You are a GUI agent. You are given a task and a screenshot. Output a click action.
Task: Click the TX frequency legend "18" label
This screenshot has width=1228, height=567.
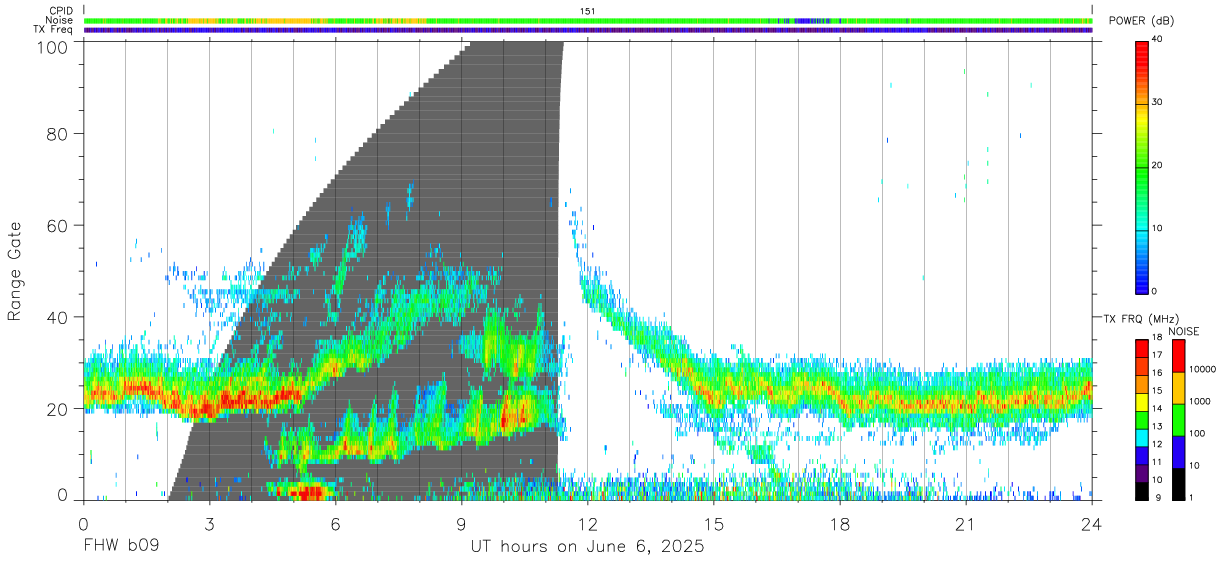click(1155, 337)
